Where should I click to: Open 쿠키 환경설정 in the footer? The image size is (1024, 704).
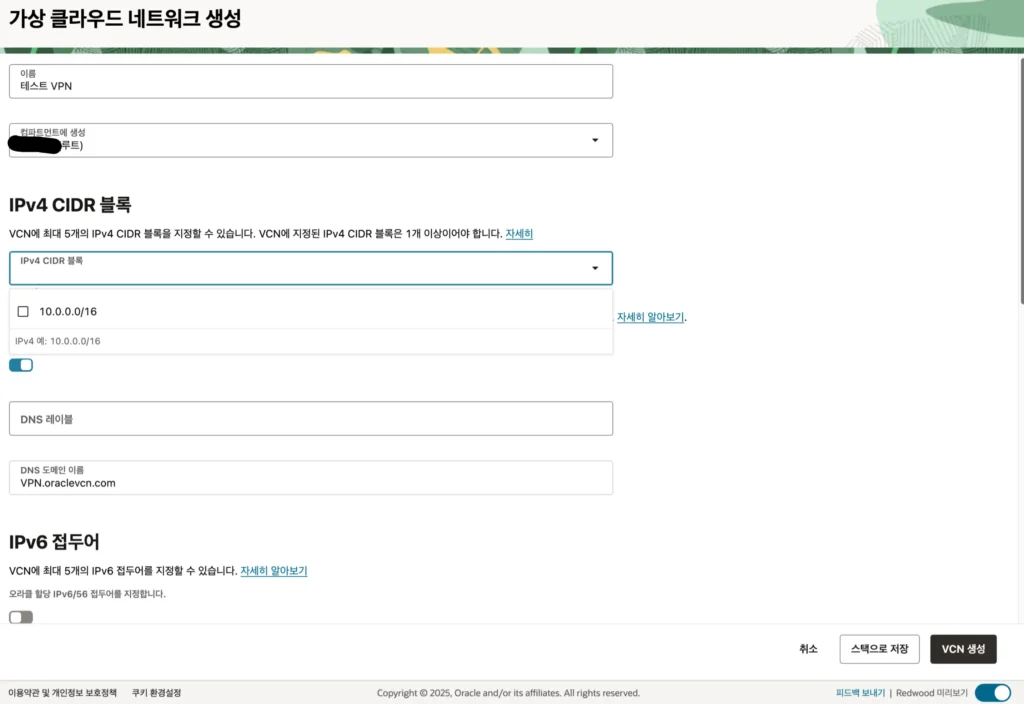[156, 693]
